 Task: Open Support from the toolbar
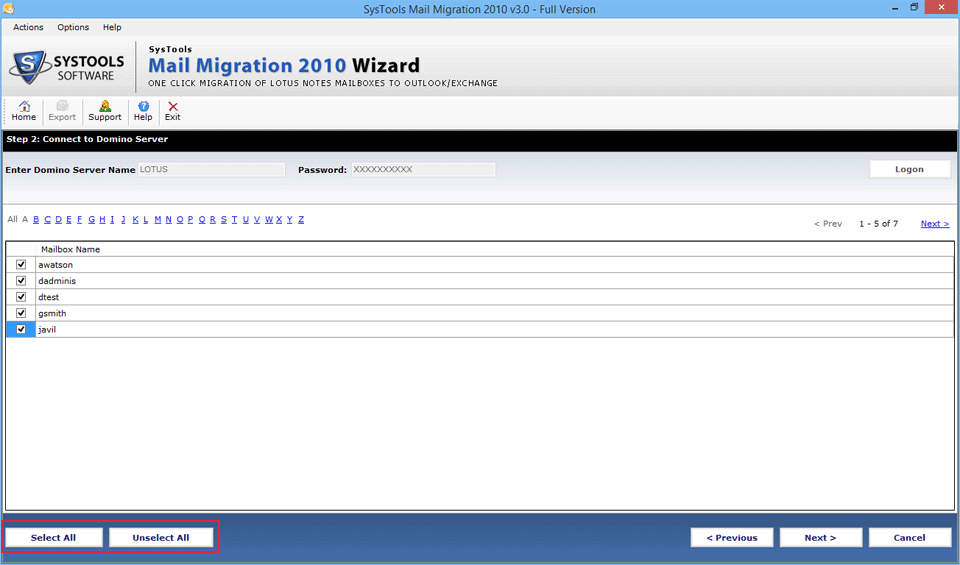(x=105, y=111)
